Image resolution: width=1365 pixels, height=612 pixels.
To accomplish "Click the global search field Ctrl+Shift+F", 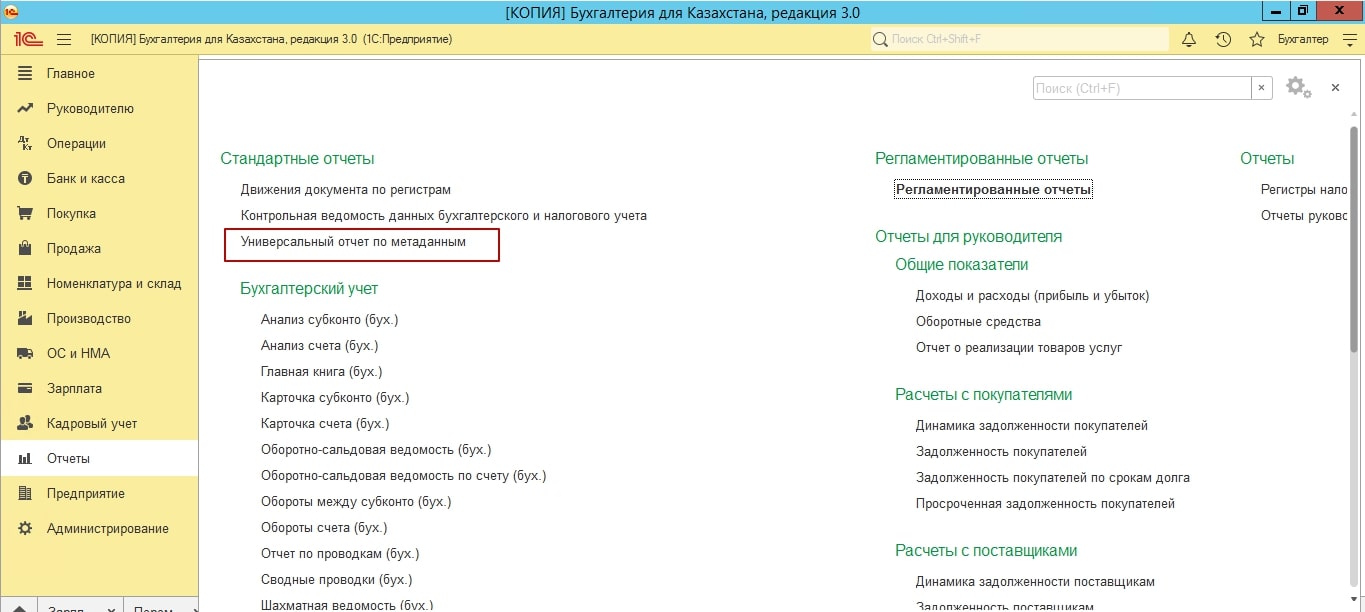I will tap(1020, 39).
